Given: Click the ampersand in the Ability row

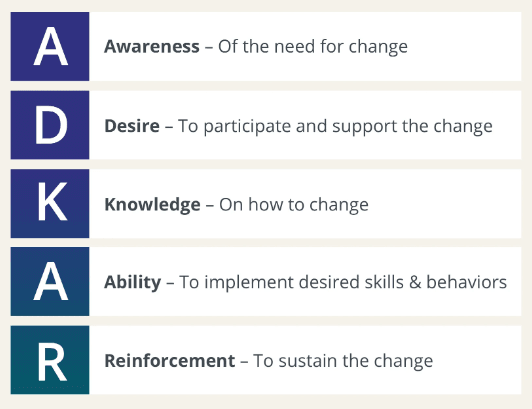Looking at the screenshot, I should [x=415, y=282].
